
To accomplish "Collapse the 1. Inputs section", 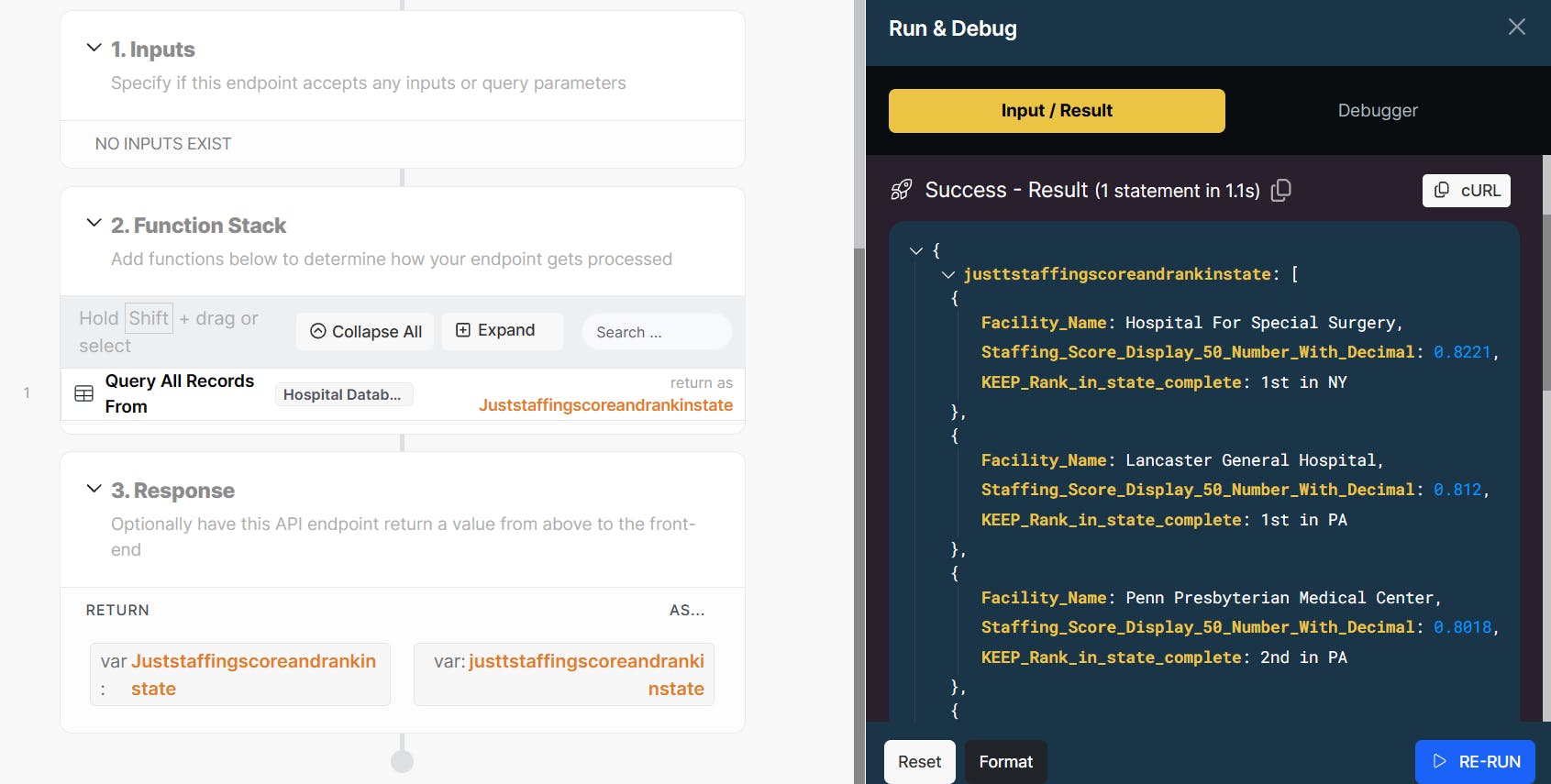I will coord(94,48).
